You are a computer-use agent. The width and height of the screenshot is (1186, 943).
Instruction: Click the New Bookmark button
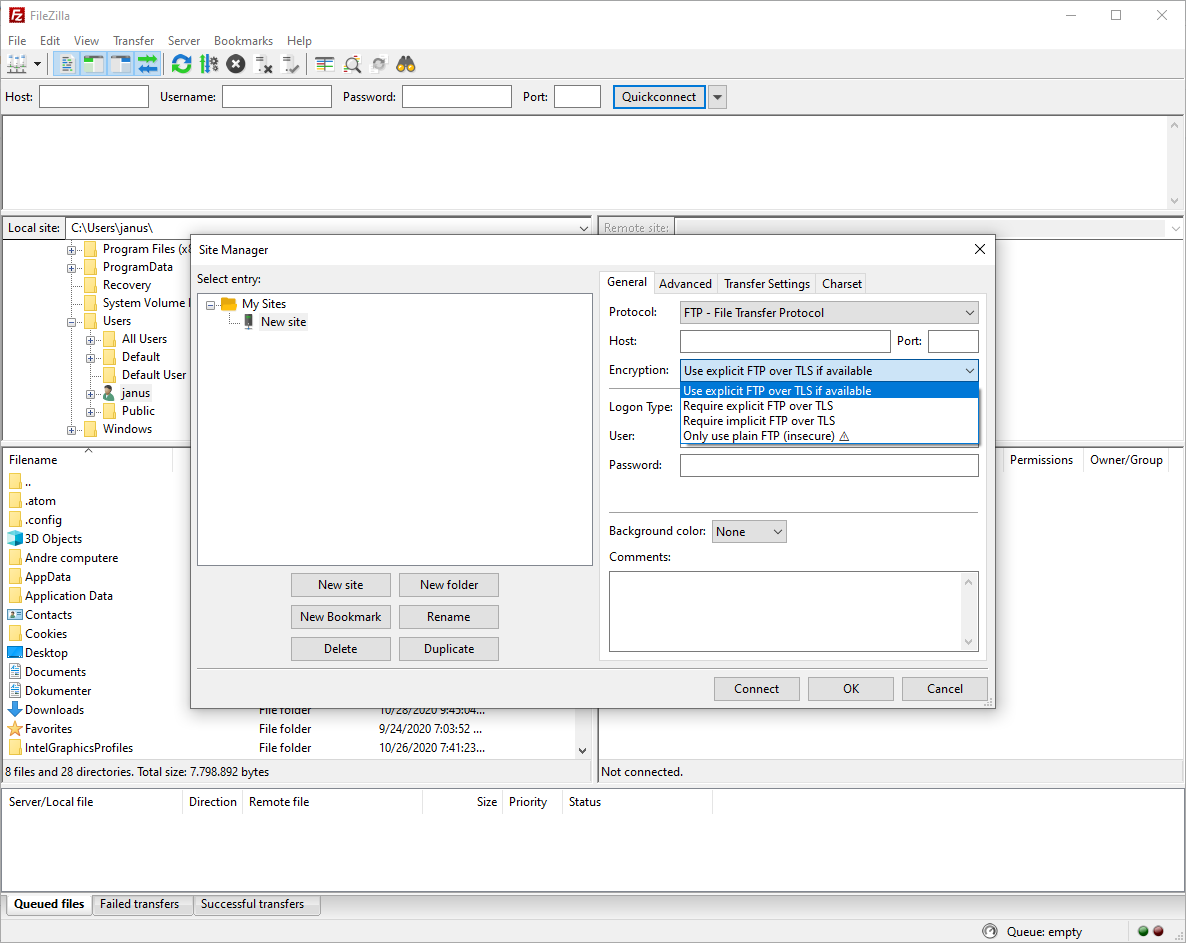[x=340, y=617]
